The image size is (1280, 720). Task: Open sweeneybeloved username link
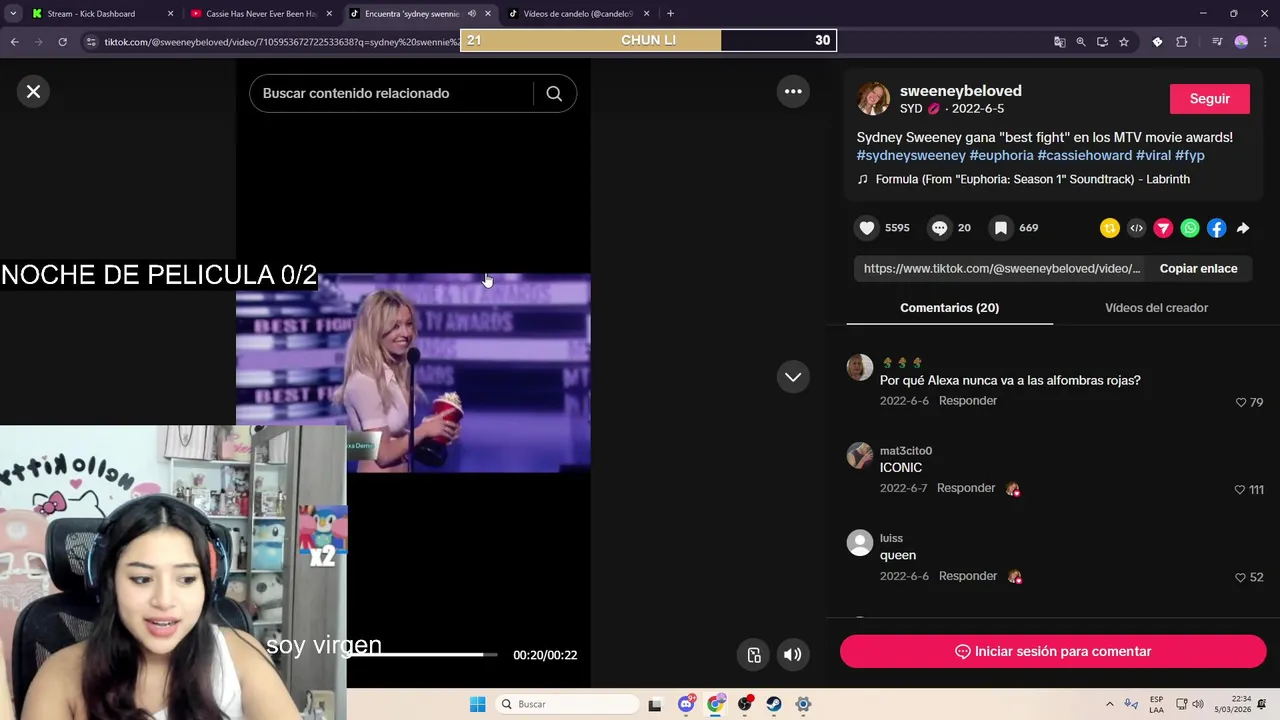point(960,91)
